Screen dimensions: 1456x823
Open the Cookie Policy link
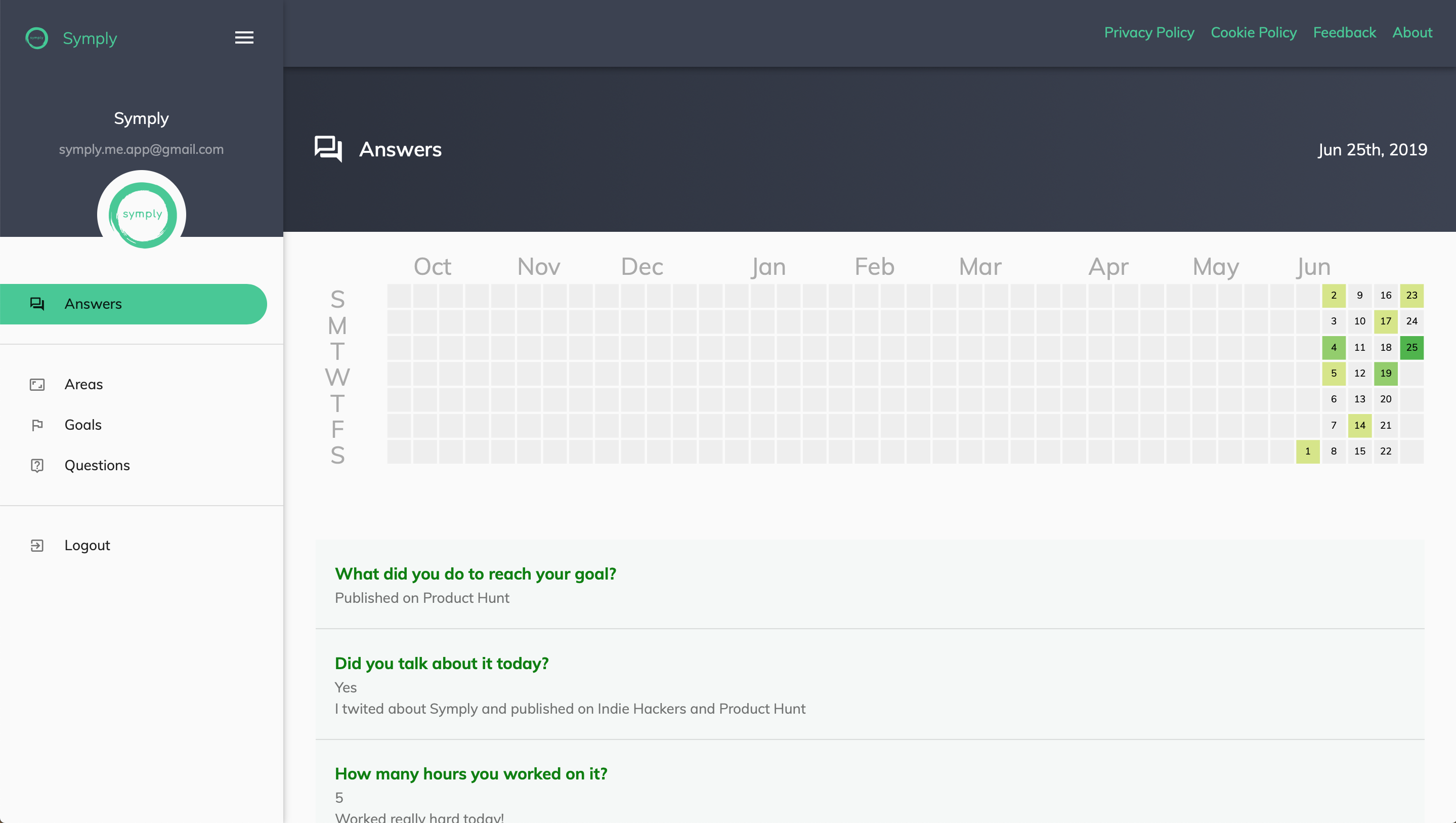(1253, 33)
